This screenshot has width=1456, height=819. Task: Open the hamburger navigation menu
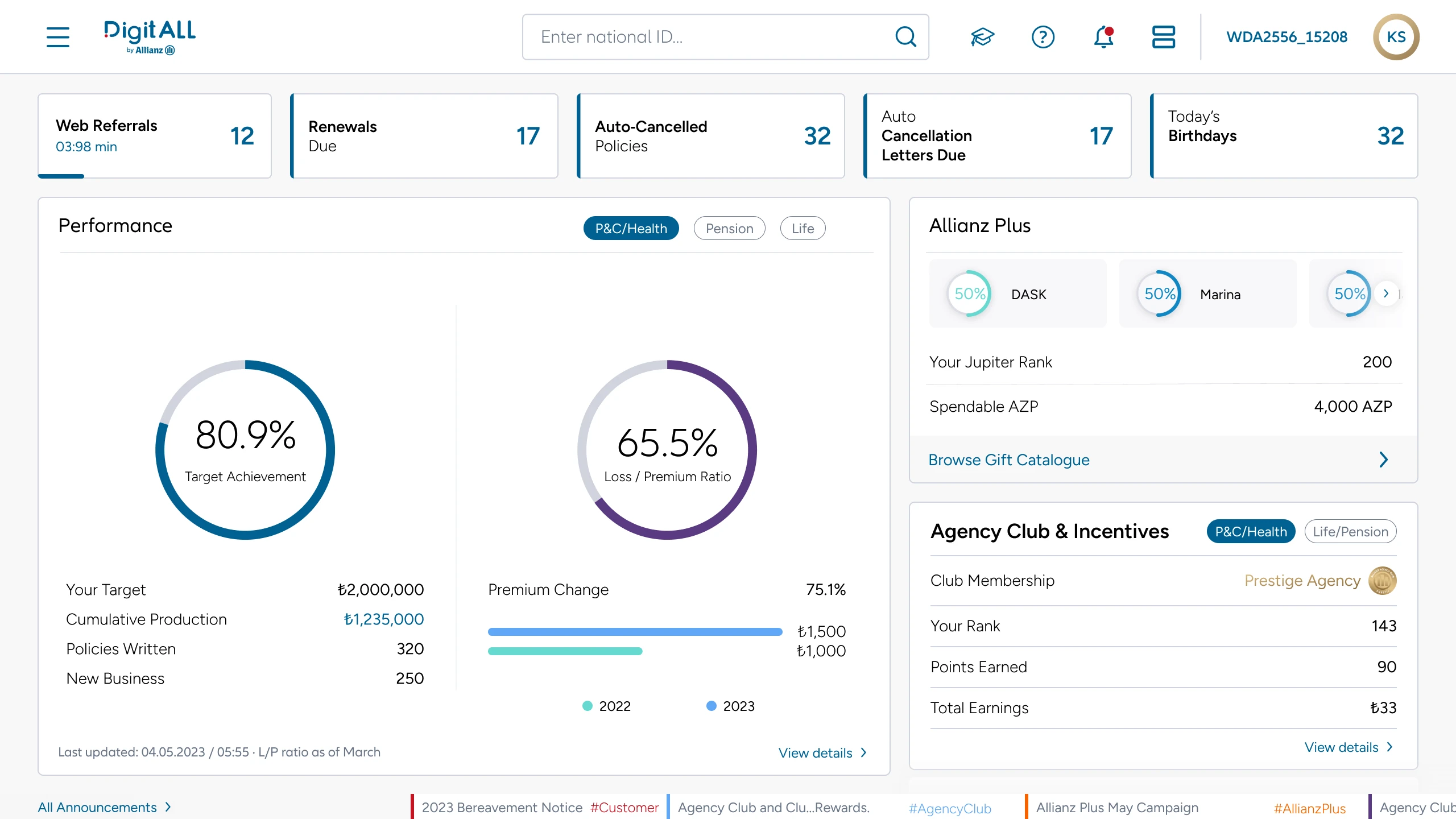tap(58, 37)
